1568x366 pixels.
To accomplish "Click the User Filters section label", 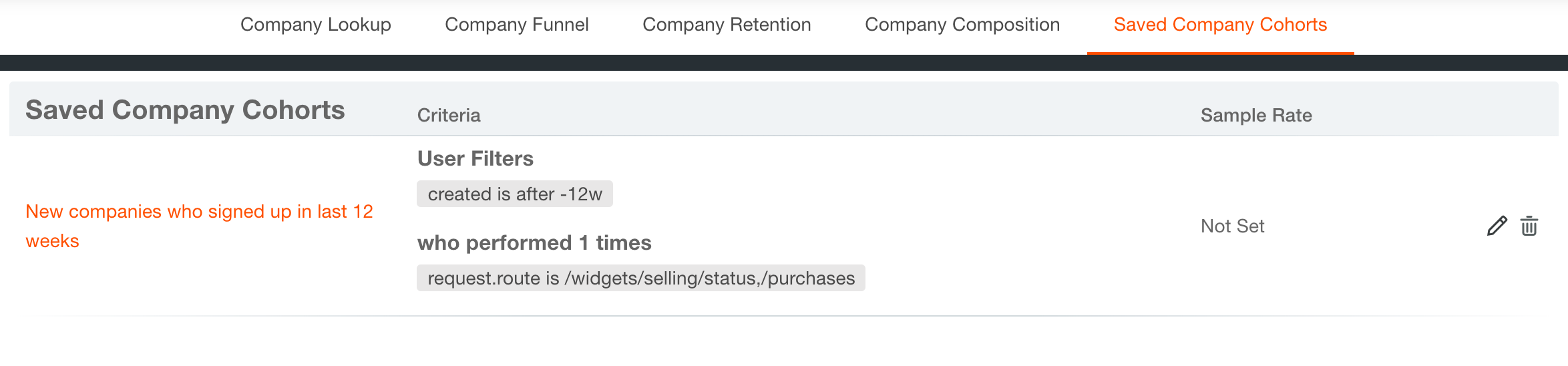I will tap(475, 159).
